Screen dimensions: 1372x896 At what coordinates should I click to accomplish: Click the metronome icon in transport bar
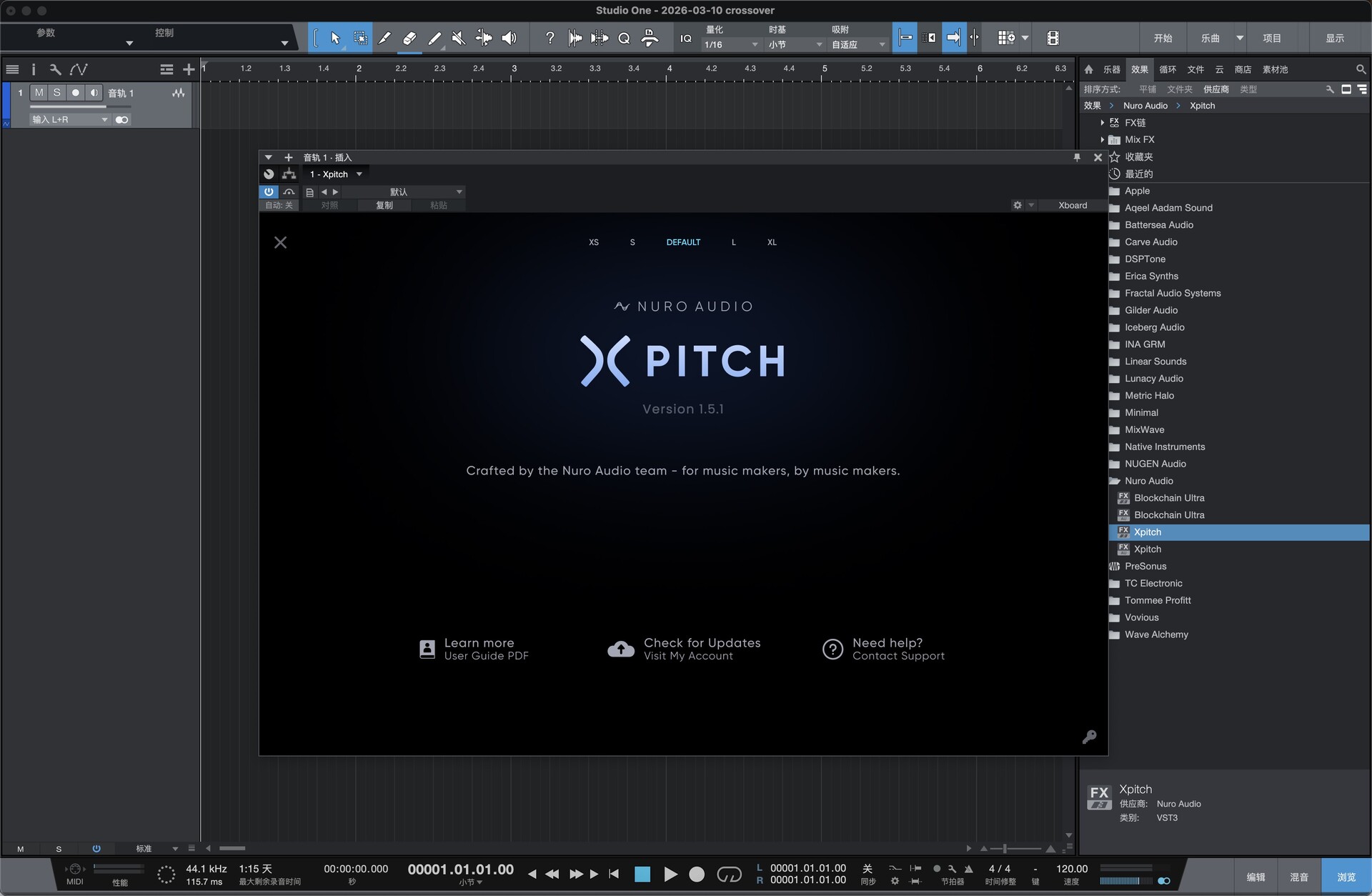point(968,869)
